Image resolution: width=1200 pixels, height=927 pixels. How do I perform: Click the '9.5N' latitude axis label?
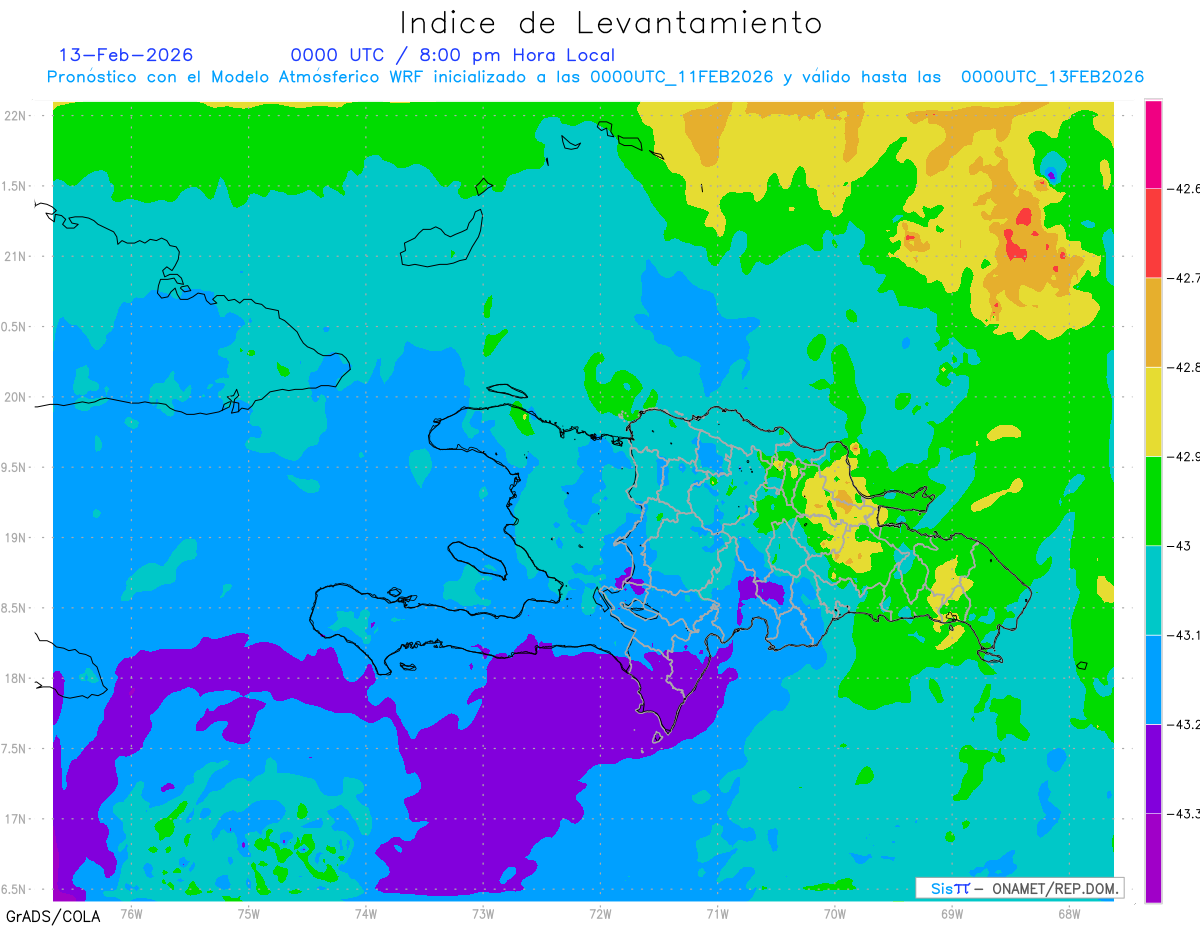pos(14,467)
